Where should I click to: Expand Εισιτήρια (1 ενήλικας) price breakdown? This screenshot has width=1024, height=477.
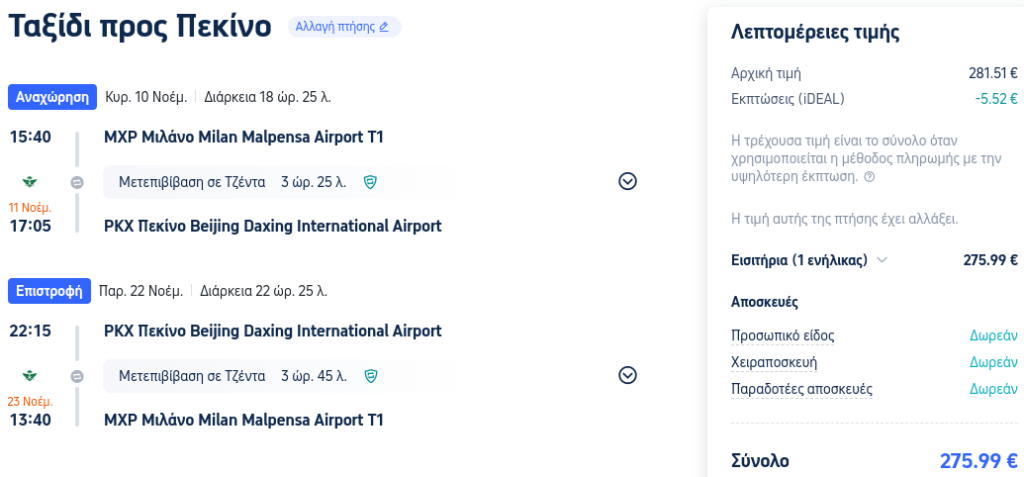pos(882,260)
